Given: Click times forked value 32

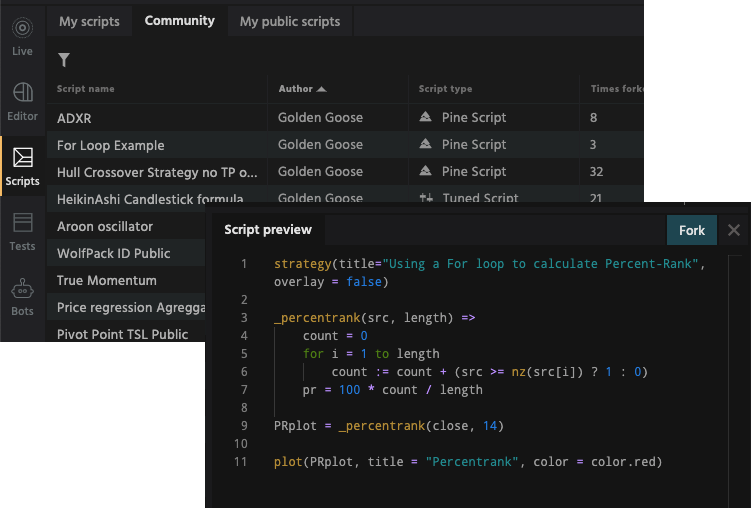Looking at the screenshot, I should pyautogui.click(x=596, y=171).
